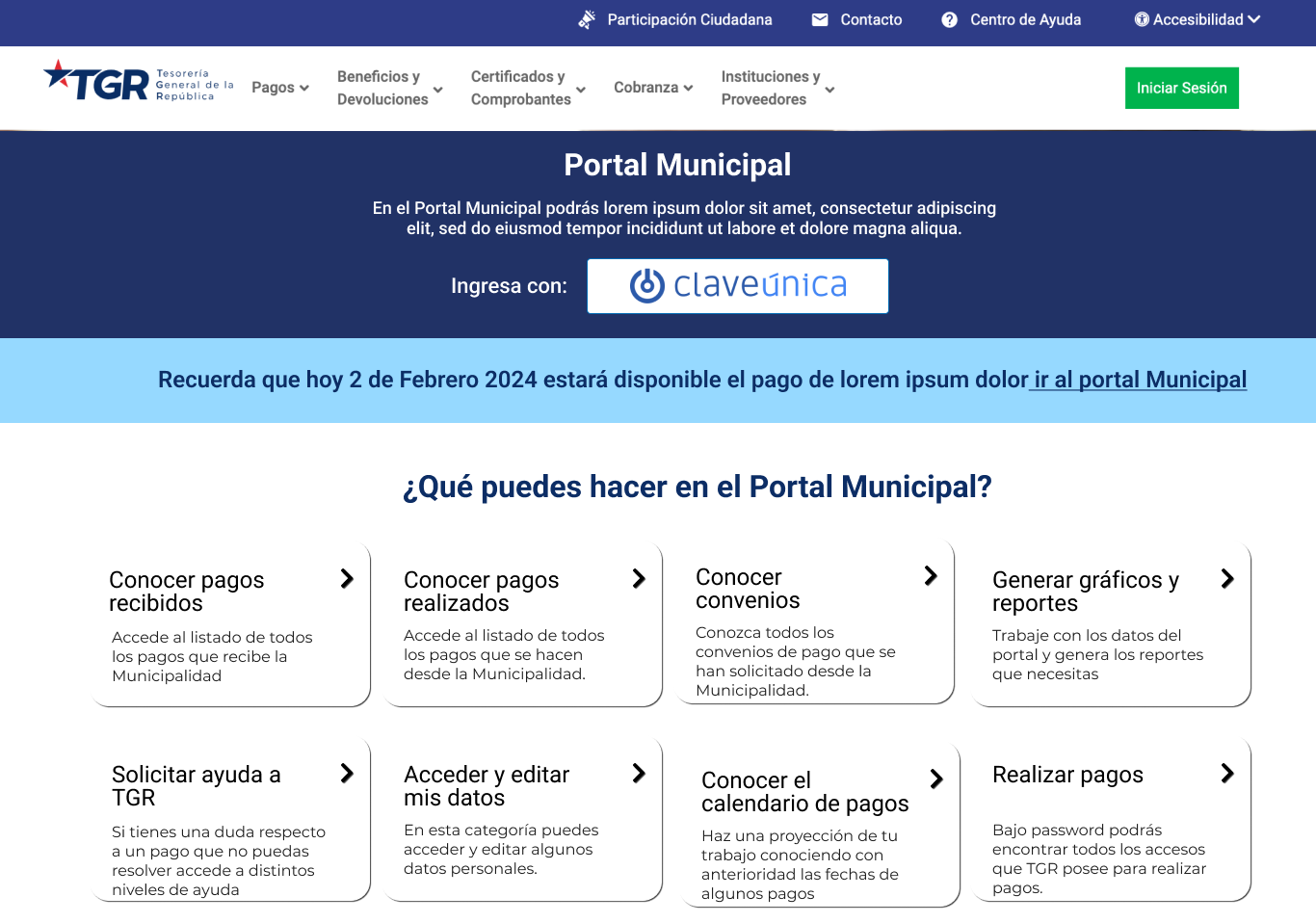The height and width of the screenshot is (923, 1316).
Task: Click arrow on Generar gráficos y reportes card
Action: tap(1226, 578)
